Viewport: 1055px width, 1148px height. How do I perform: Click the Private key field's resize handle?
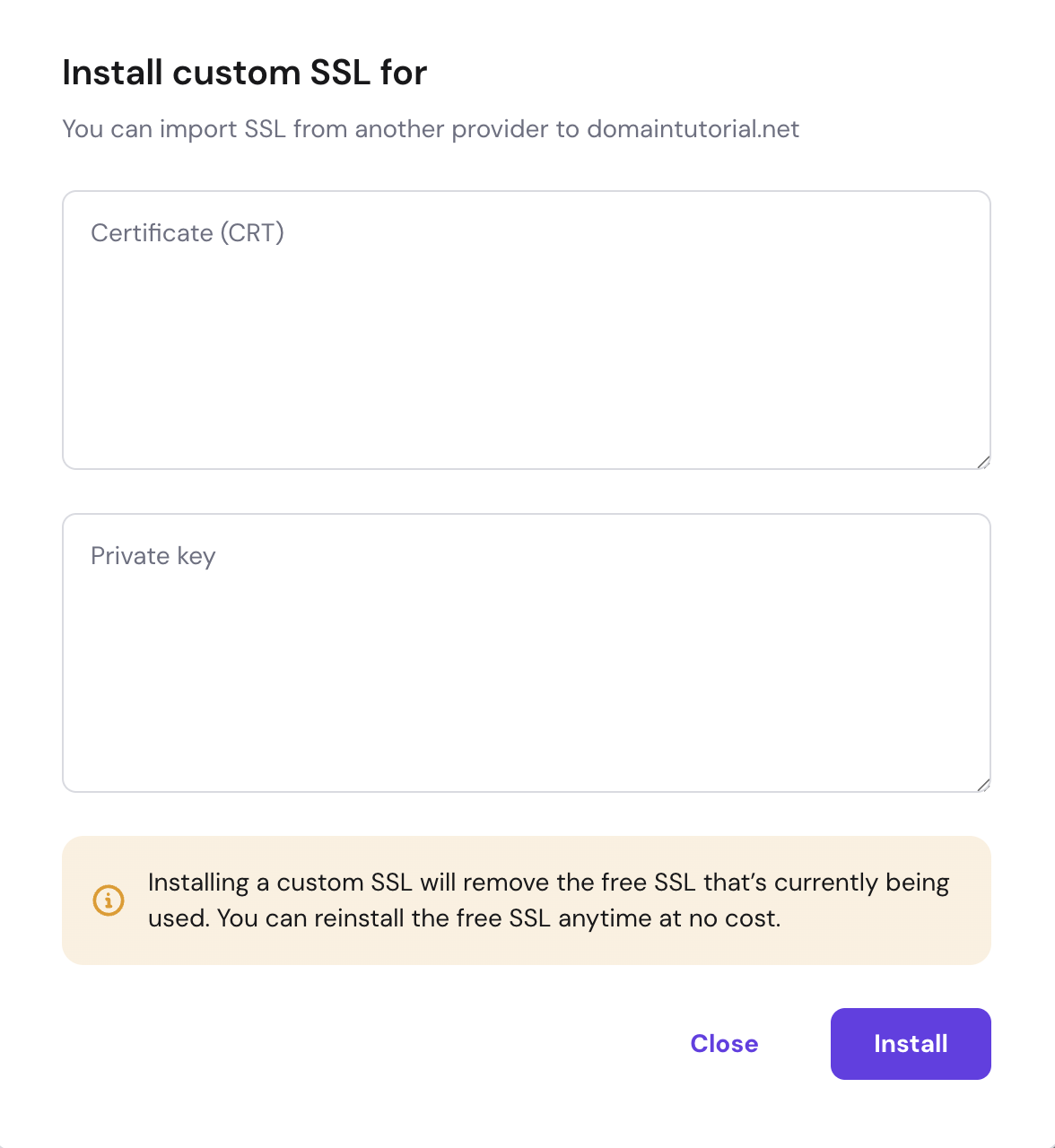[983, 785]
